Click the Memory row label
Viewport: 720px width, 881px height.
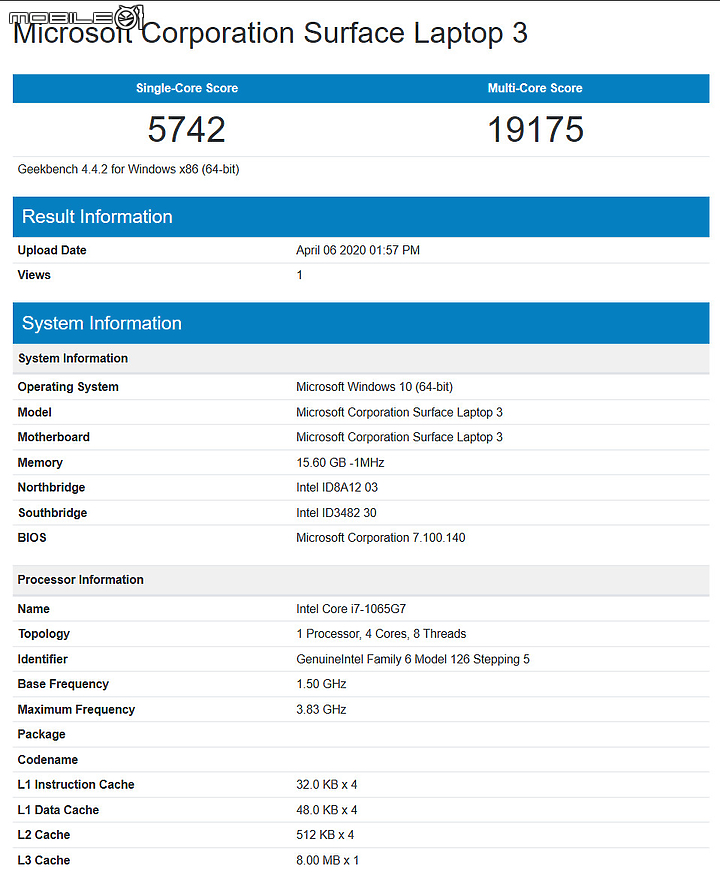(x=40, y=462)
